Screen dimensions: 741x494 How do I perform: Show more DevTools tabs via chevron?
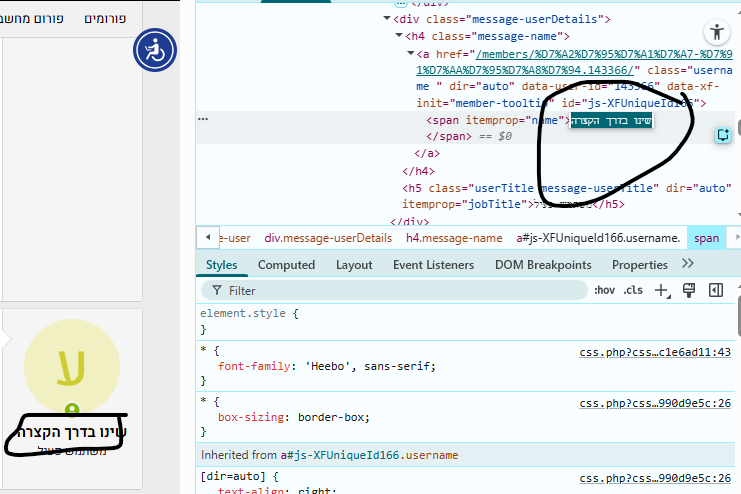pyautogui.click(x=687, y=264)
